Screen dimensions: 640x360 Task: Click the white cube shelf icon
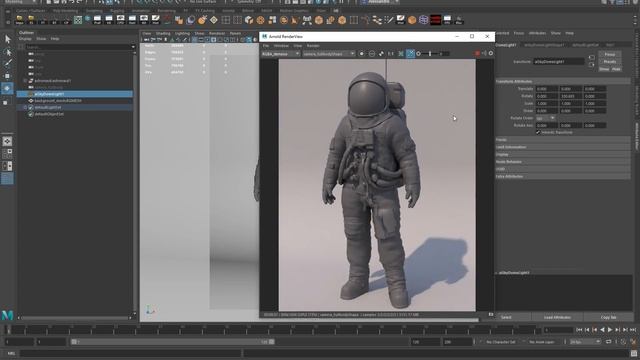point(249,20)
